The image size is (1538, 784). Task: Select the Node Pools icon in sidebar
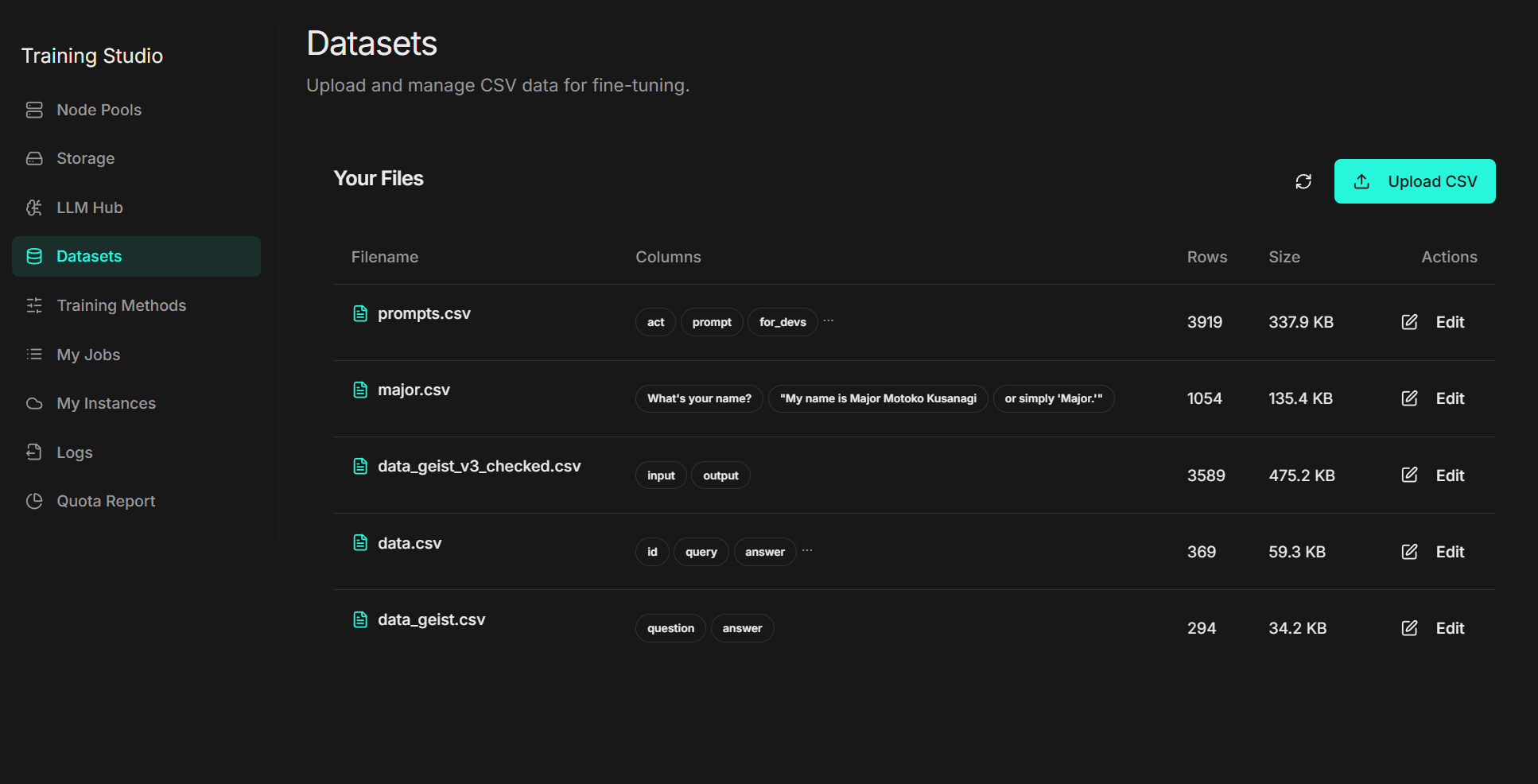34,109
